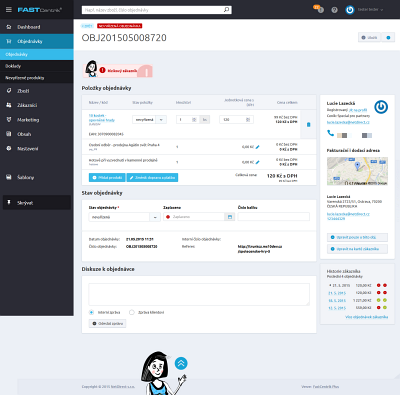Click the quantity stepper of the first item
400x395 pixels.
(x=194, y=120)
